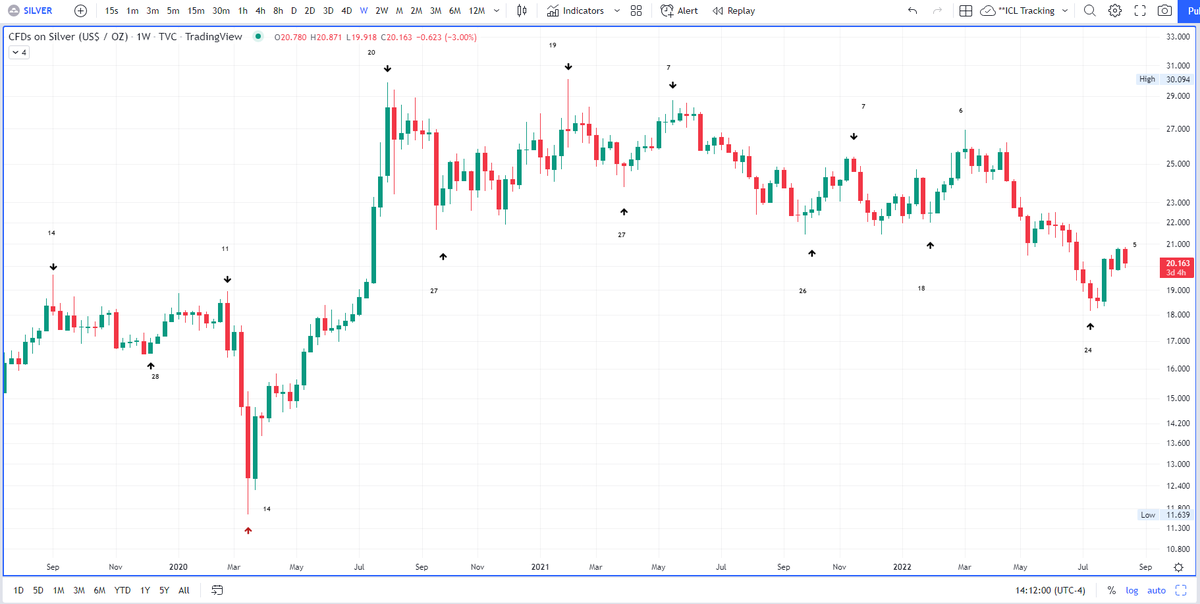Select the 15m interval
Screen dimensions: 1200x604
tap(197, 11)
